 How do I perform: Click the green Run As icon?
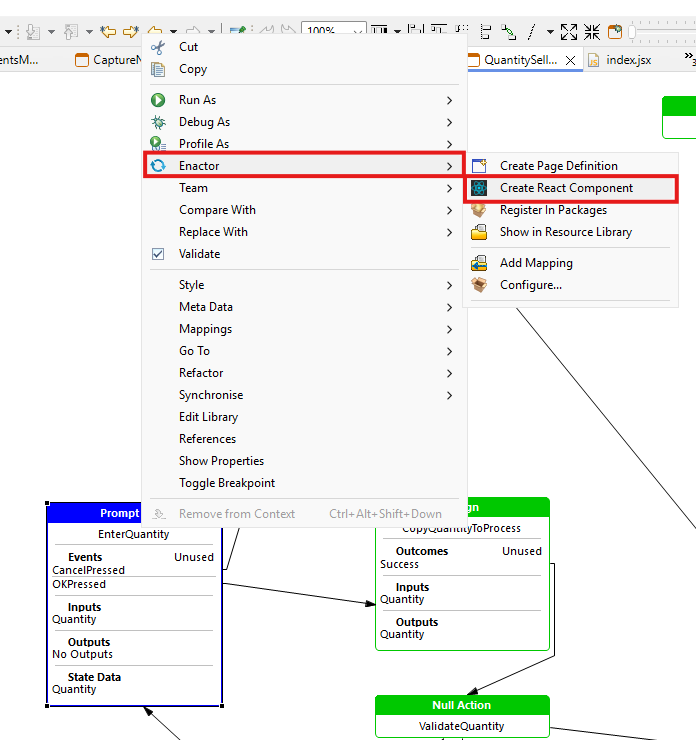pos(157,100)
